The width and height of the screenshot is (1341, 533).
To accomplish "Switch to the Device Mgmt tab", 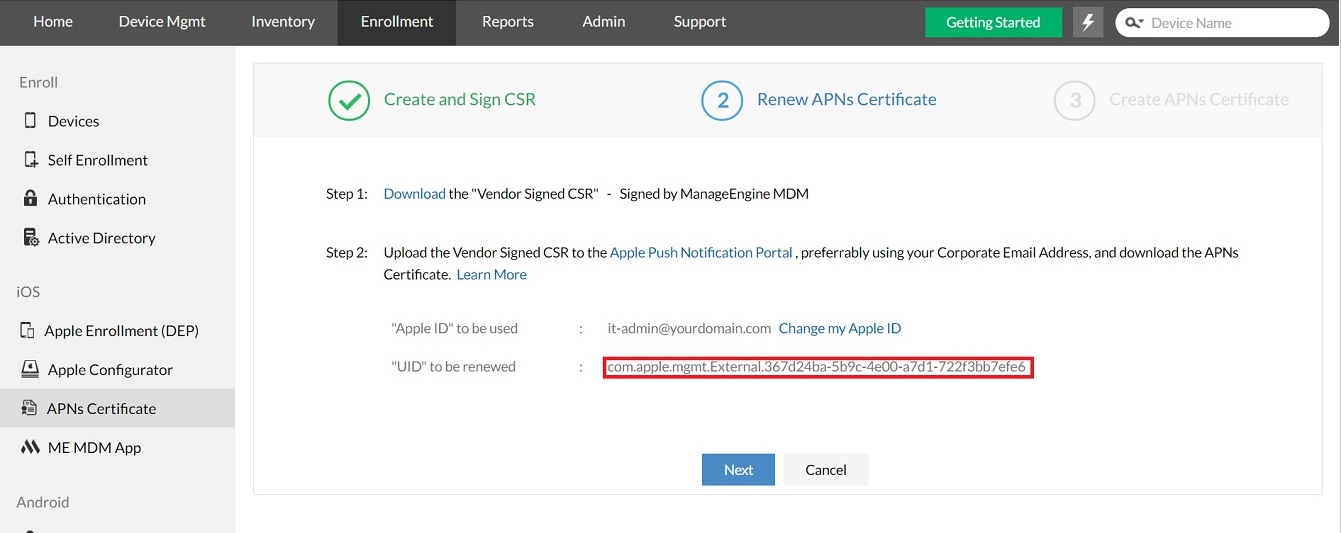I will tap(162, 22).
